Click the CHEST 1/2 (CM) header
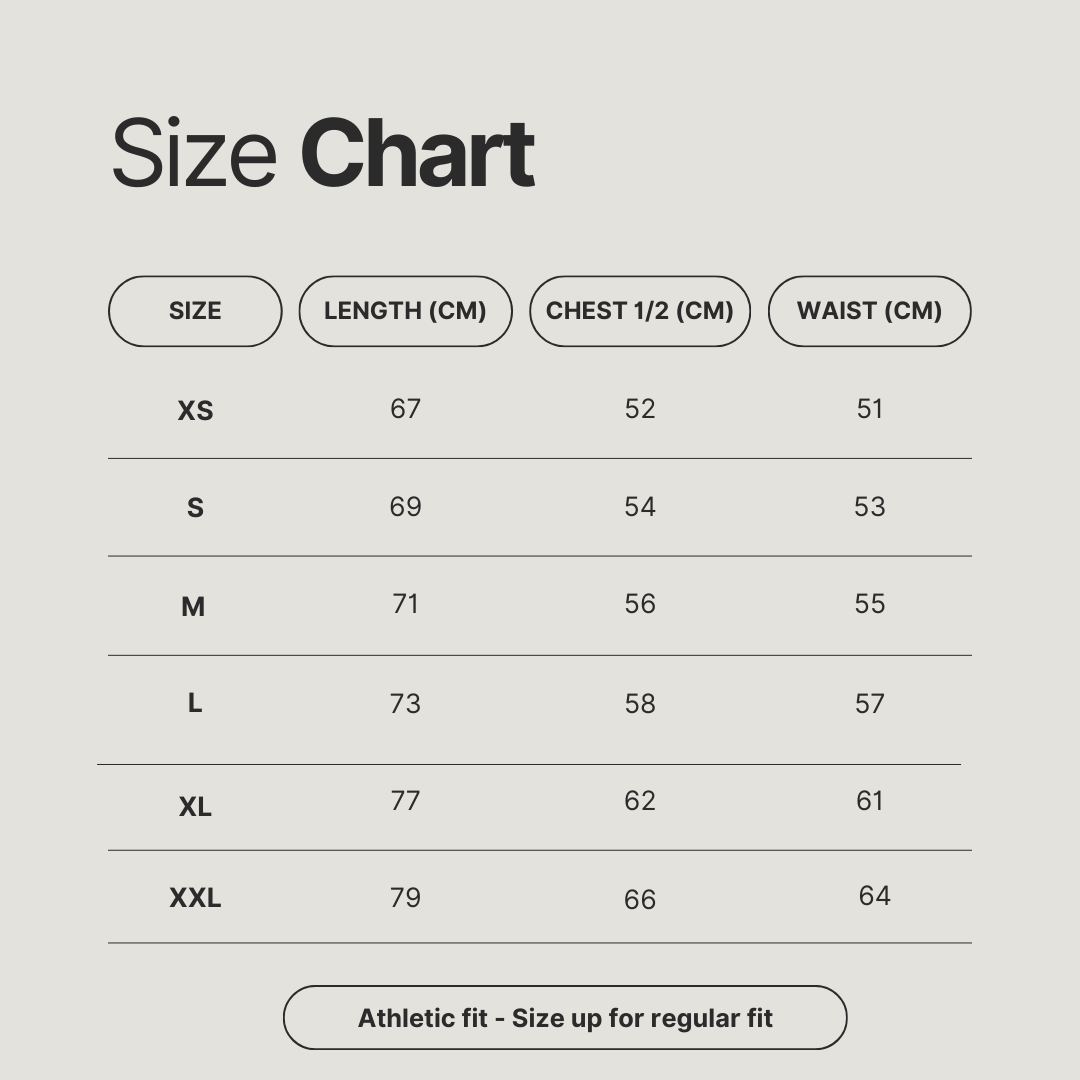The height and width of the screenshot is (1080, 1080). click(640, 311)
